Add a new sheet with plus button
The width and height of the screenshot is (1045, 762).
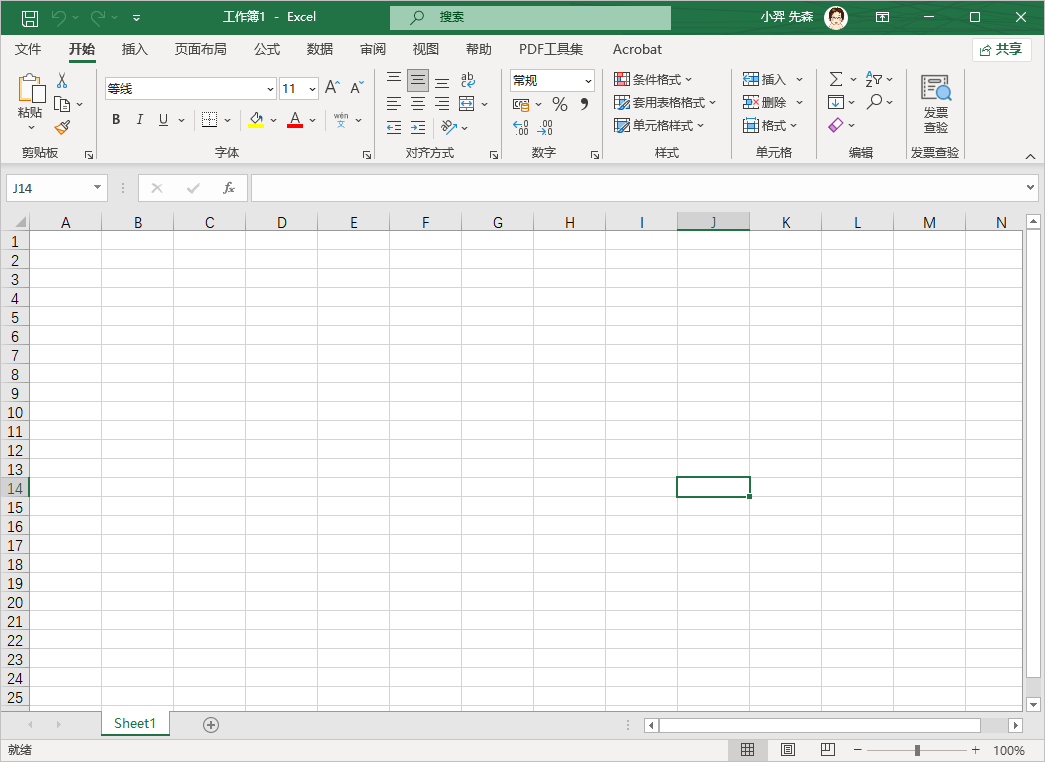[x=211, y=725]
